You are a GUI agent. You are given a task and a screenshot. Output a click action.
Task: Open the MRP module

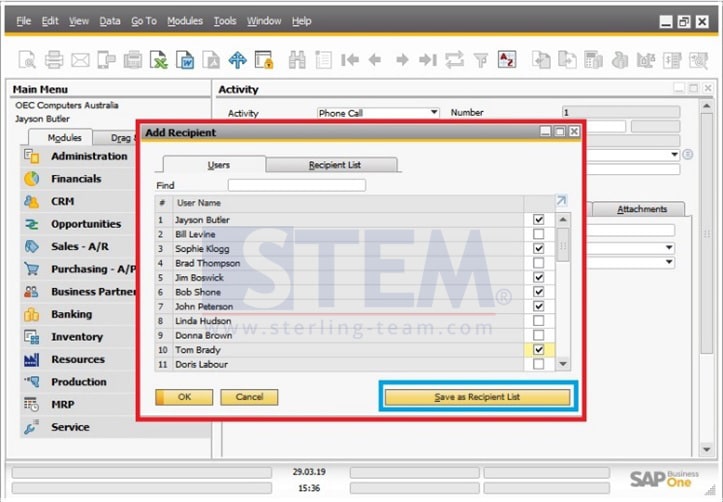pyautogui.click(x=63, y=405)
